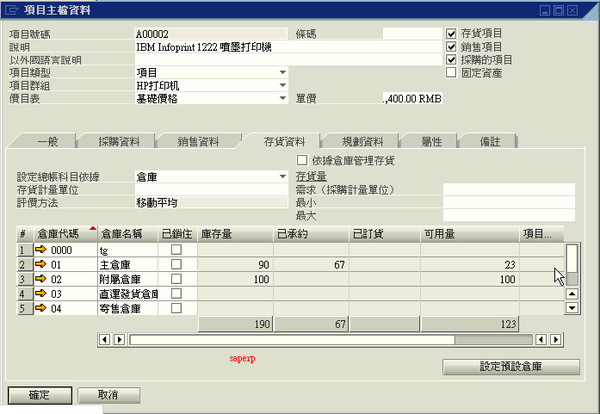Click the red saperp text
The image size is (600, 414).
pyautogui.click(x=242, y=359)
